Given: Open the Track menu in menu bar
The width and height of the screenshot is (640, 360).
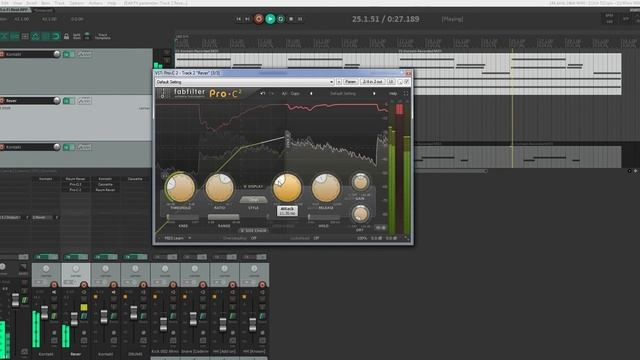Looking at the screenshot, I should coord(60,3).
